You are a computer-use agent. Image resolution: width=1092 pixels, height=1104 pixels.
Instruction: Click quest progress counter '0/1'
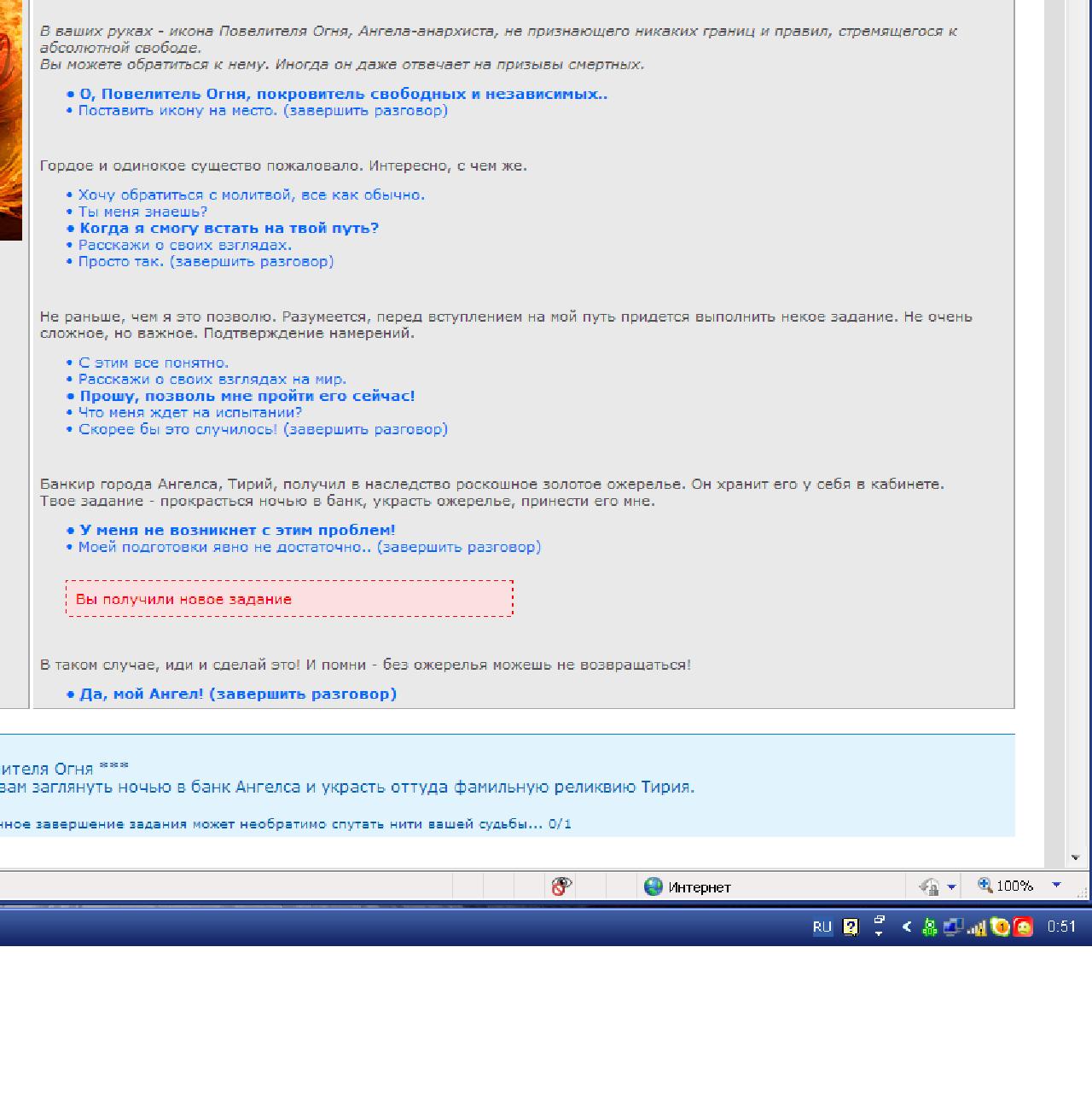pos(561,824)
